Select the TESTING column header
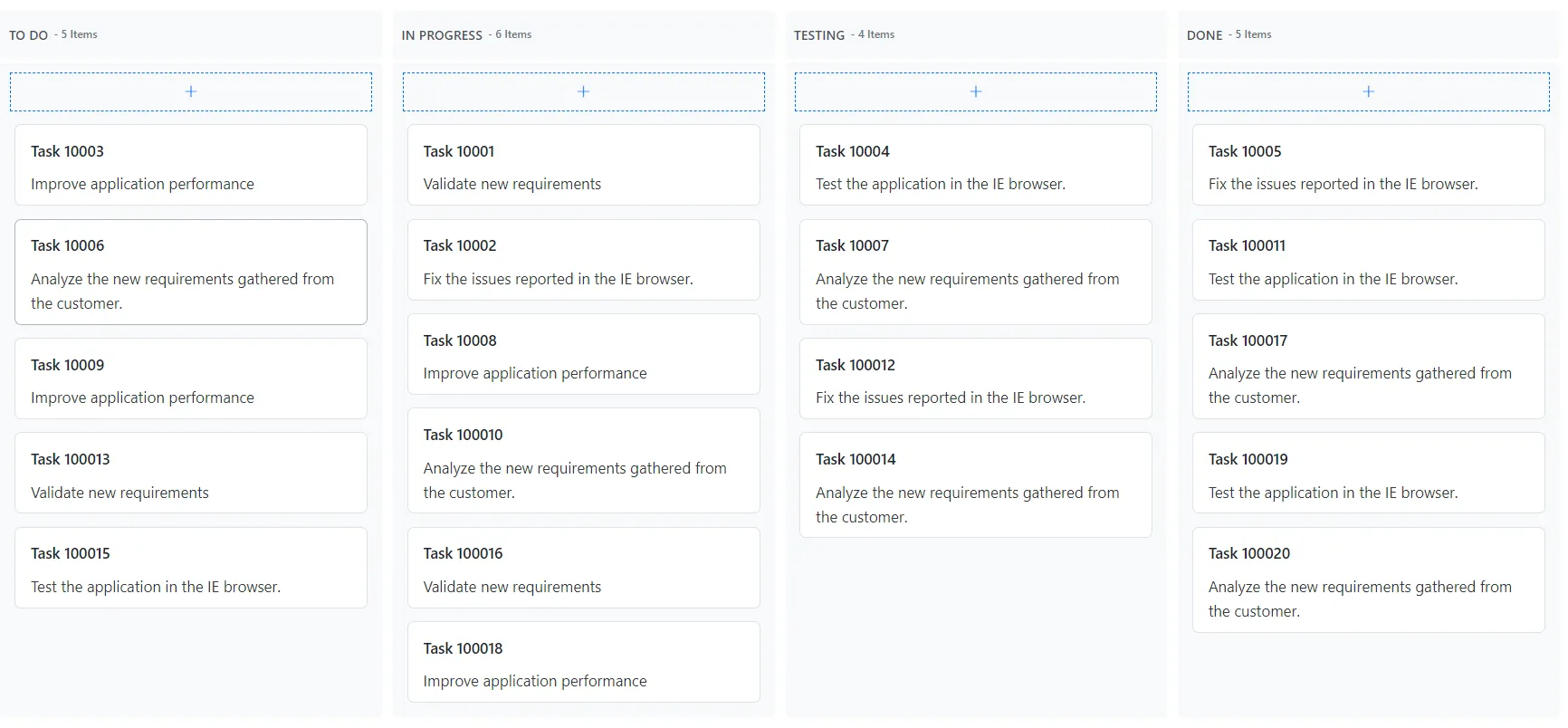The height and width of the screenshot is (728, 1568). (976, 34)
